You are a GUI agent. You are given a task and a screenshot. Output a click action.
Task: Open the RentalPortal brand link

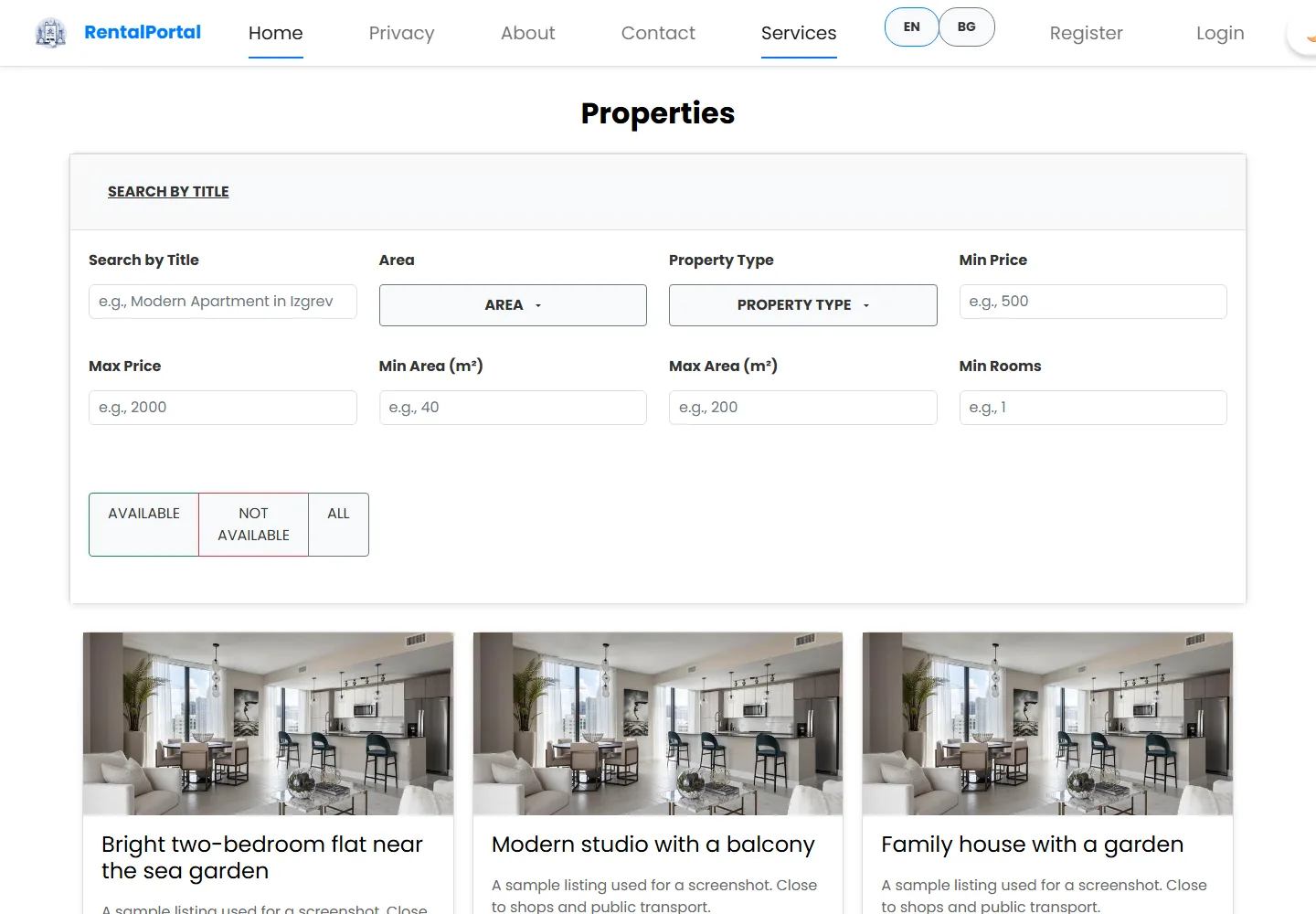click(x=143, y=32)
